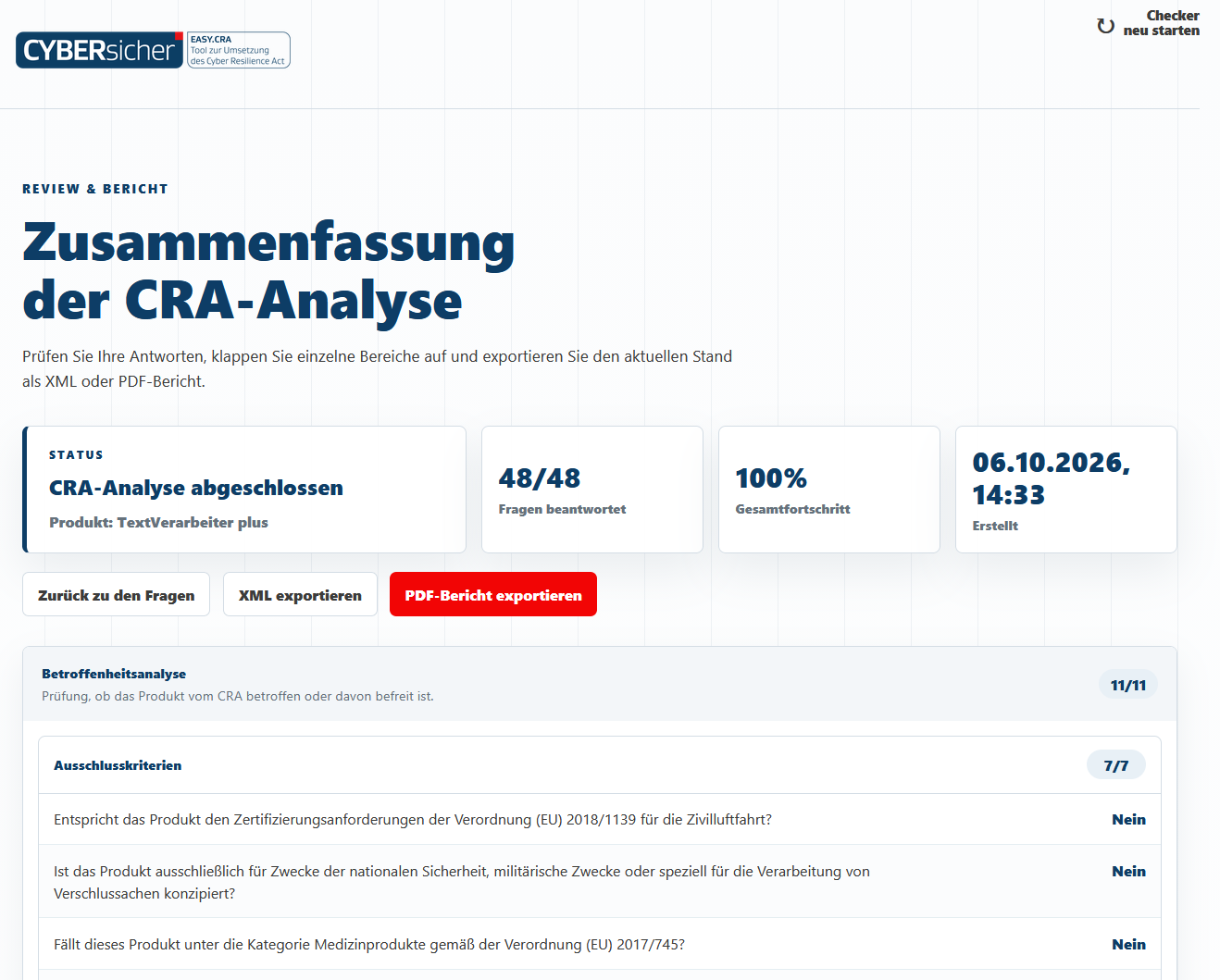Image resolution: width=1220 pixels, height=980 pixels.
Task: Click the "Erstellt" label
Action: pos(995,526)
